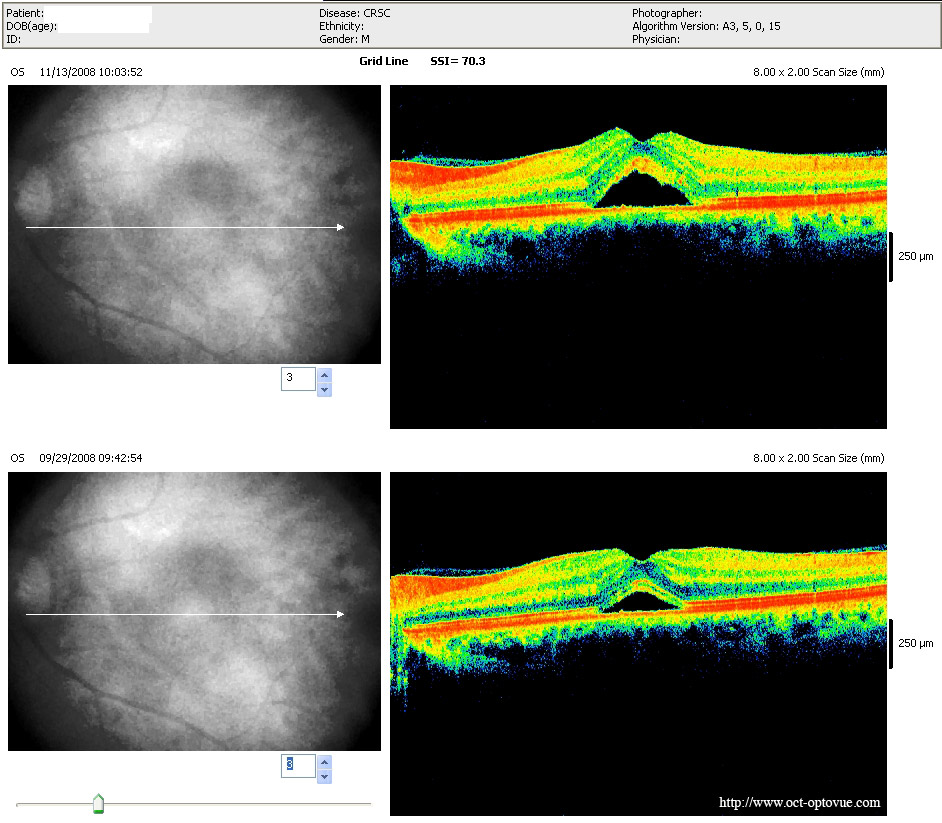
Task: Click the 'DOB(age):' label
Action: [x=31, y=26]
